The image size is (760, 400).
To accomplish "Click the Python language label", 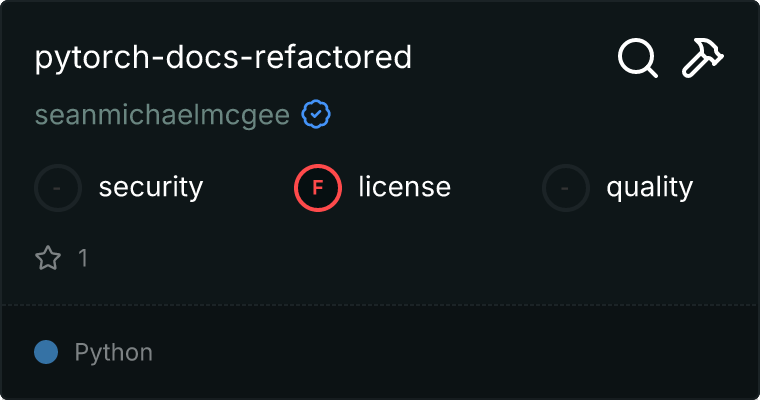I will 113,352.
